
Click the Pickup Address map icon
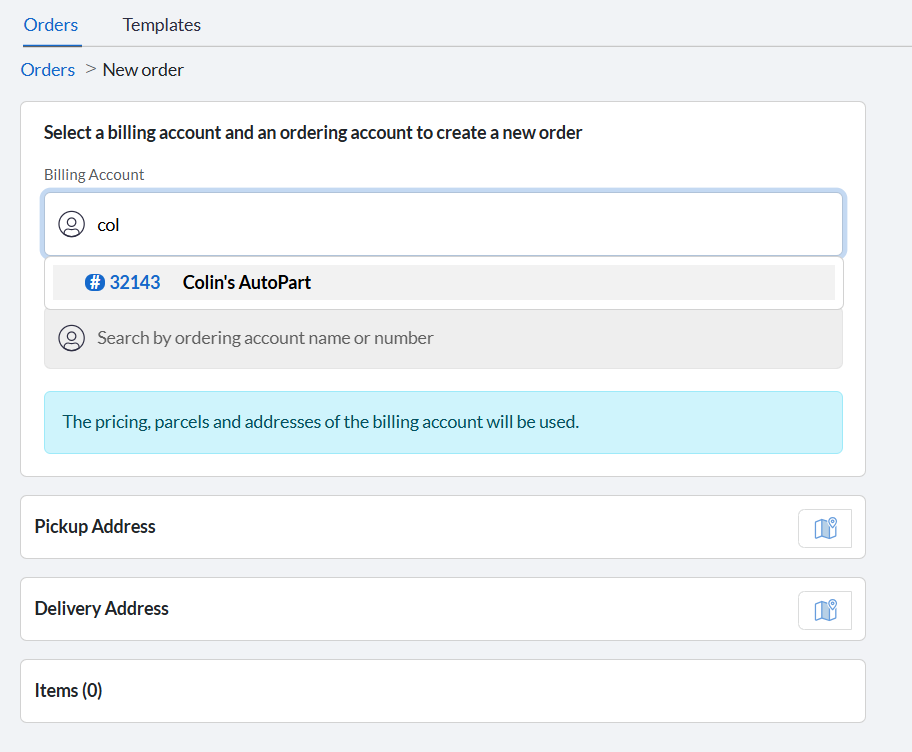(x=825, y=528)
